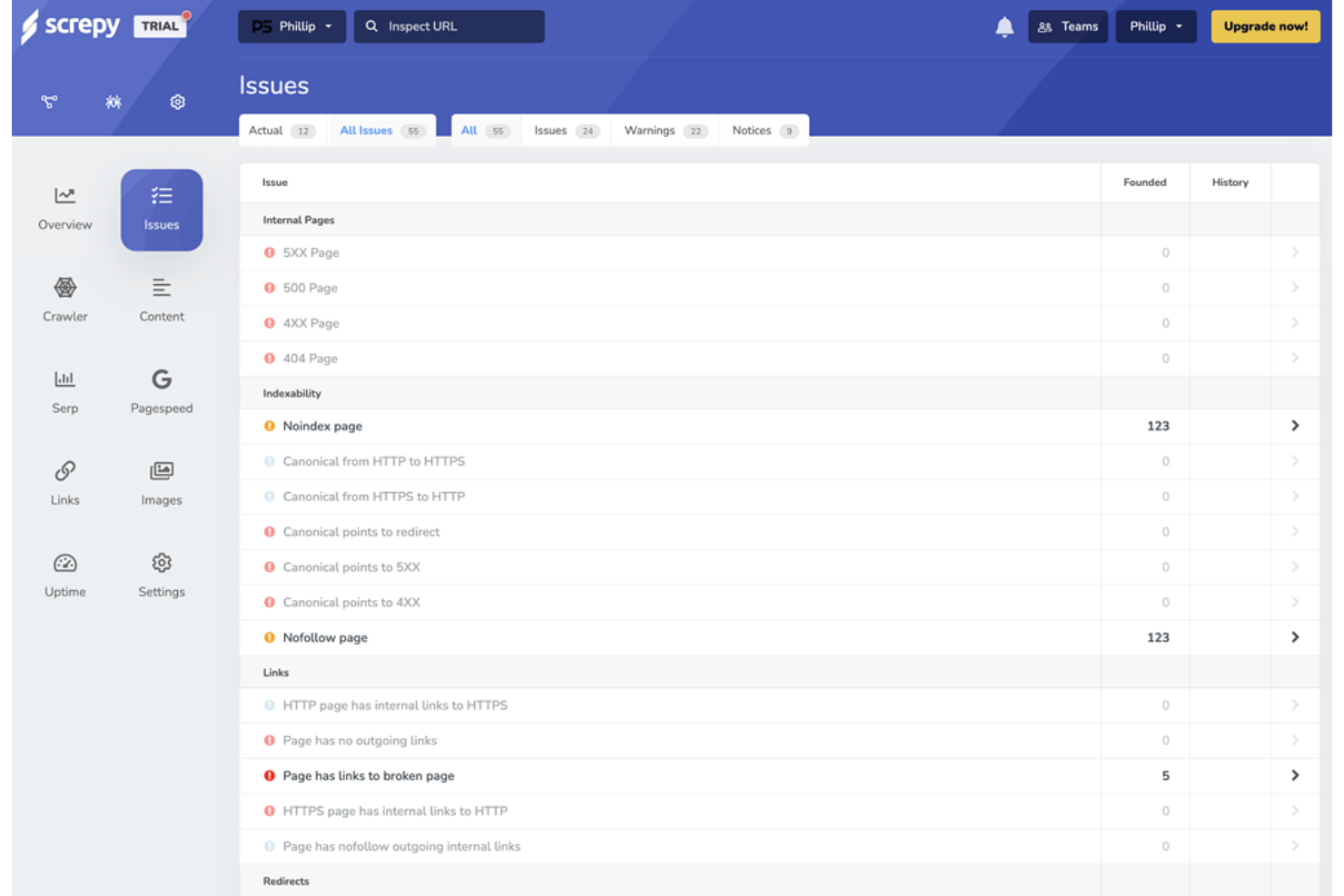Open the Overview section
The height and width of the screenshot is (896, 1344).
64,209
